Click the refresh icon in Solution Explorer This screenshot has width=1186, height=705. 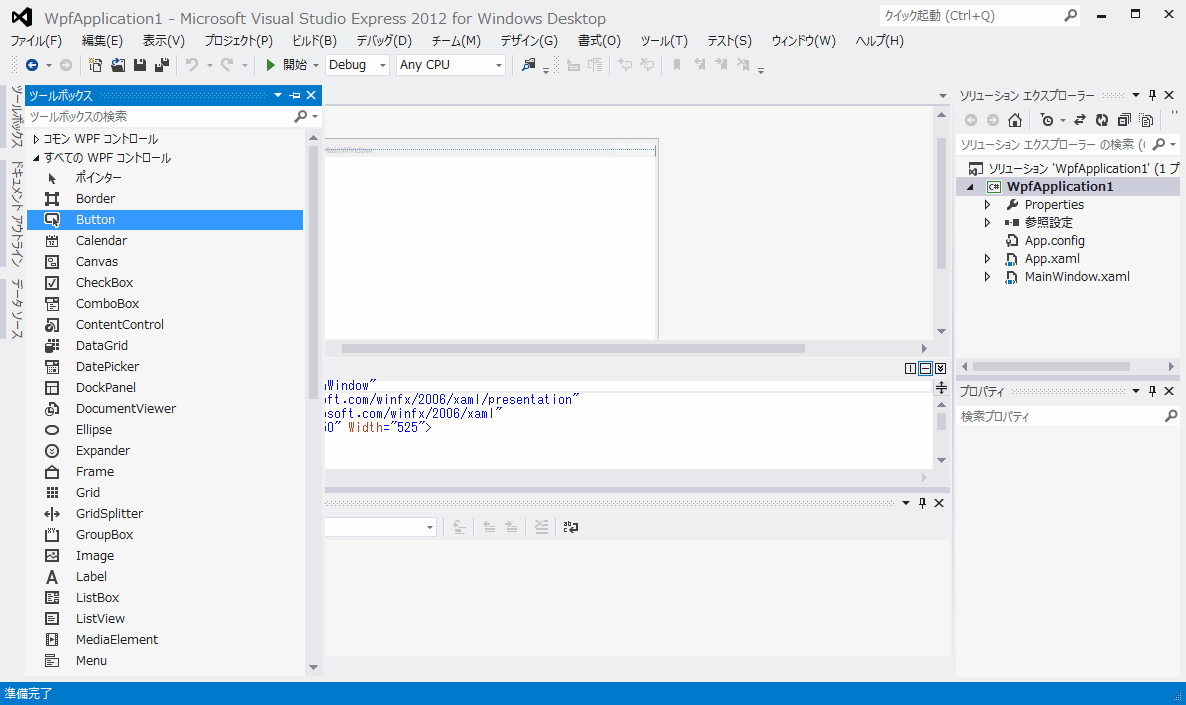point(1102,120)
